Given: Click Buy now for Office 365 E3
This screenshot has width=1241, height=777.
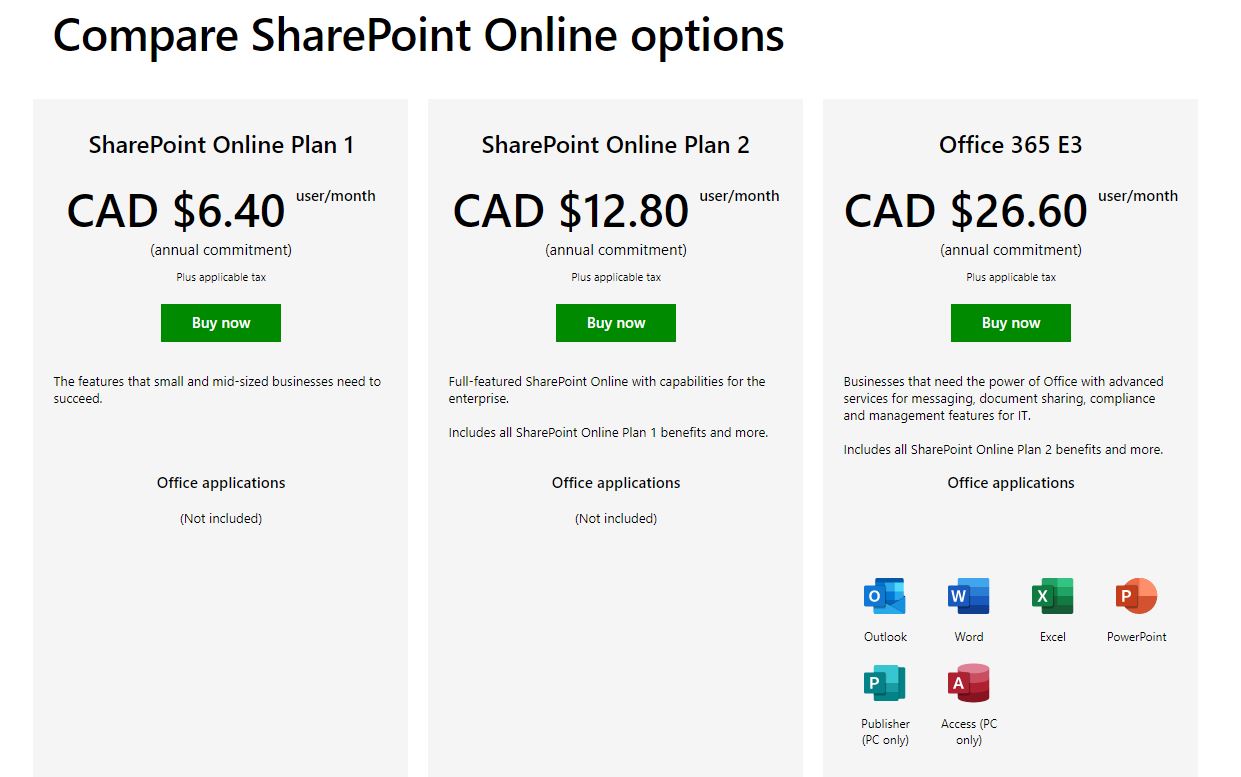Looking at the screenshot, I should 1011,323.
